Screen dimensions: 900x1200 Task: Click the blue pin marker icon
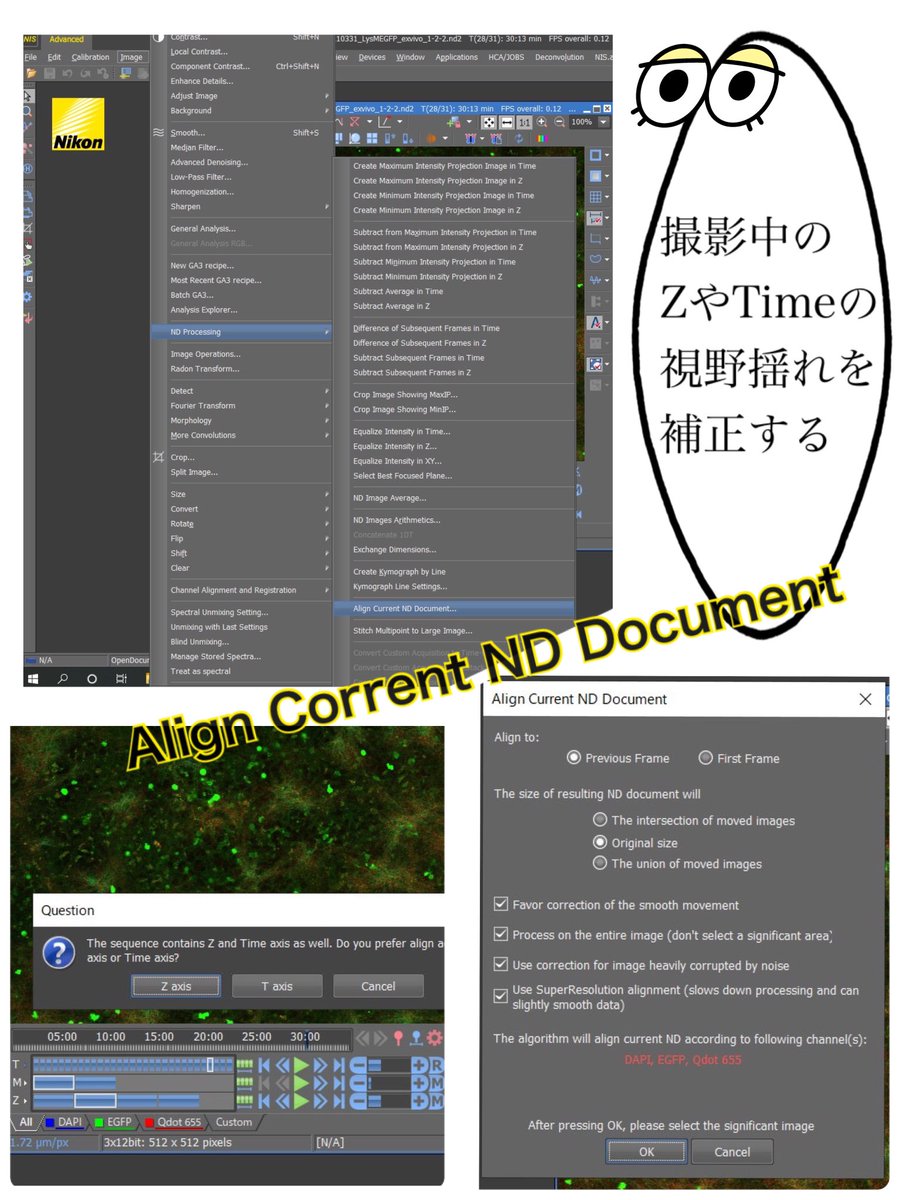(x=415, y=1038)
